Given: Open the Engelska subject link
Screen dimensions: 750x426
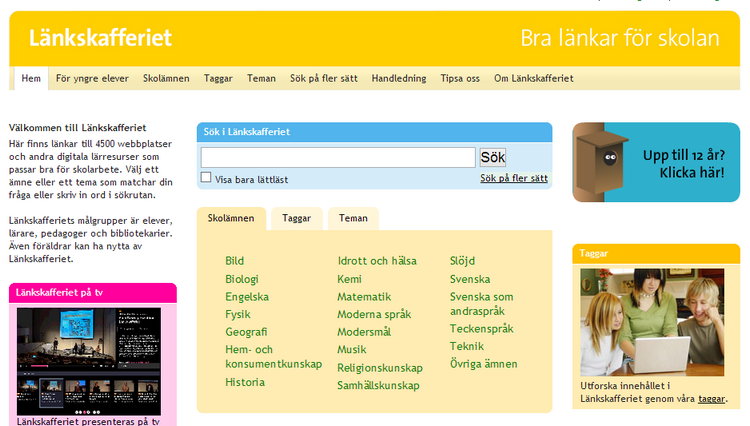Looking at the screenshot, I should 247,297.
